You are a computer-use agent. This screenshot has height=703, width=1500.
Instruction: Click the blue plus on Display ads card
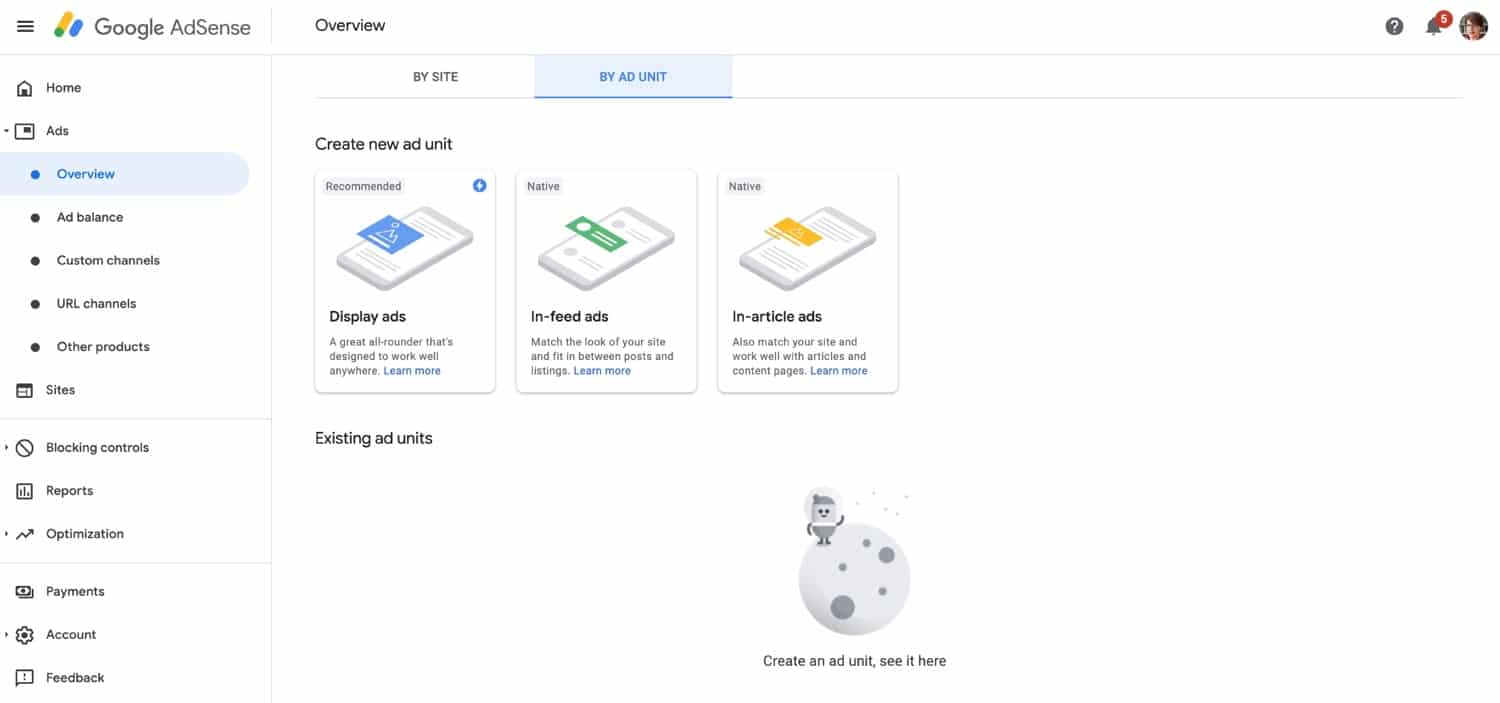[x=479, y=185]
